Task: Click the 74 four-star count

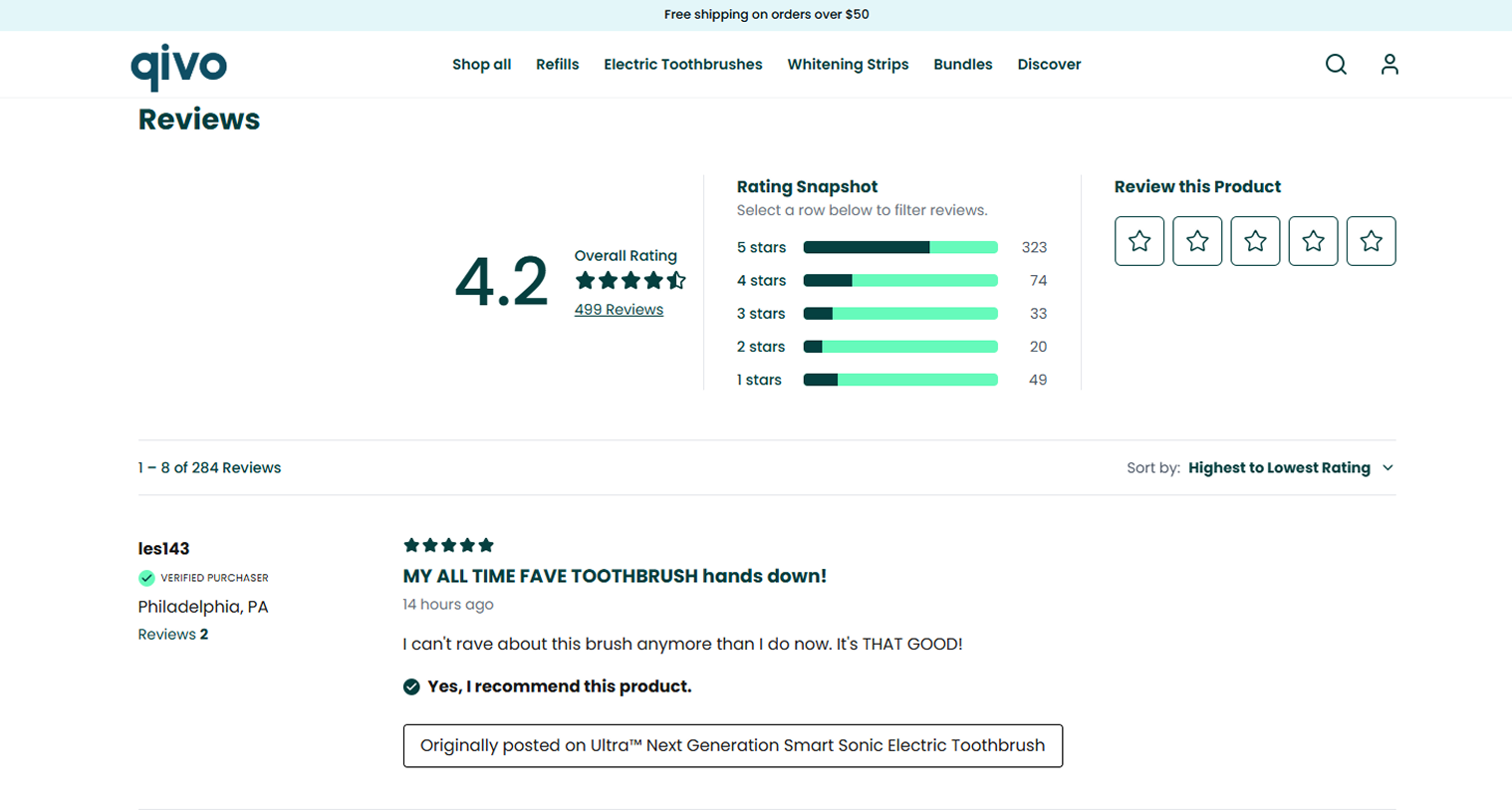Action: point(1038,281)
